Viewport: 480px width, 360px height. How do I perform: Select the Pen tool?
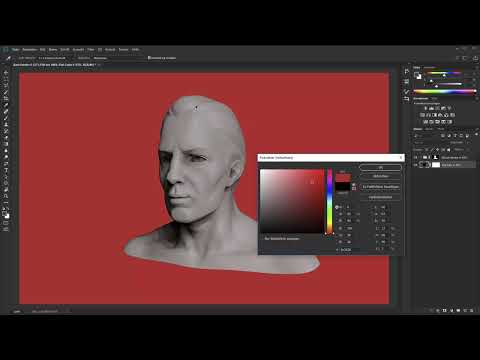point(6,163)
